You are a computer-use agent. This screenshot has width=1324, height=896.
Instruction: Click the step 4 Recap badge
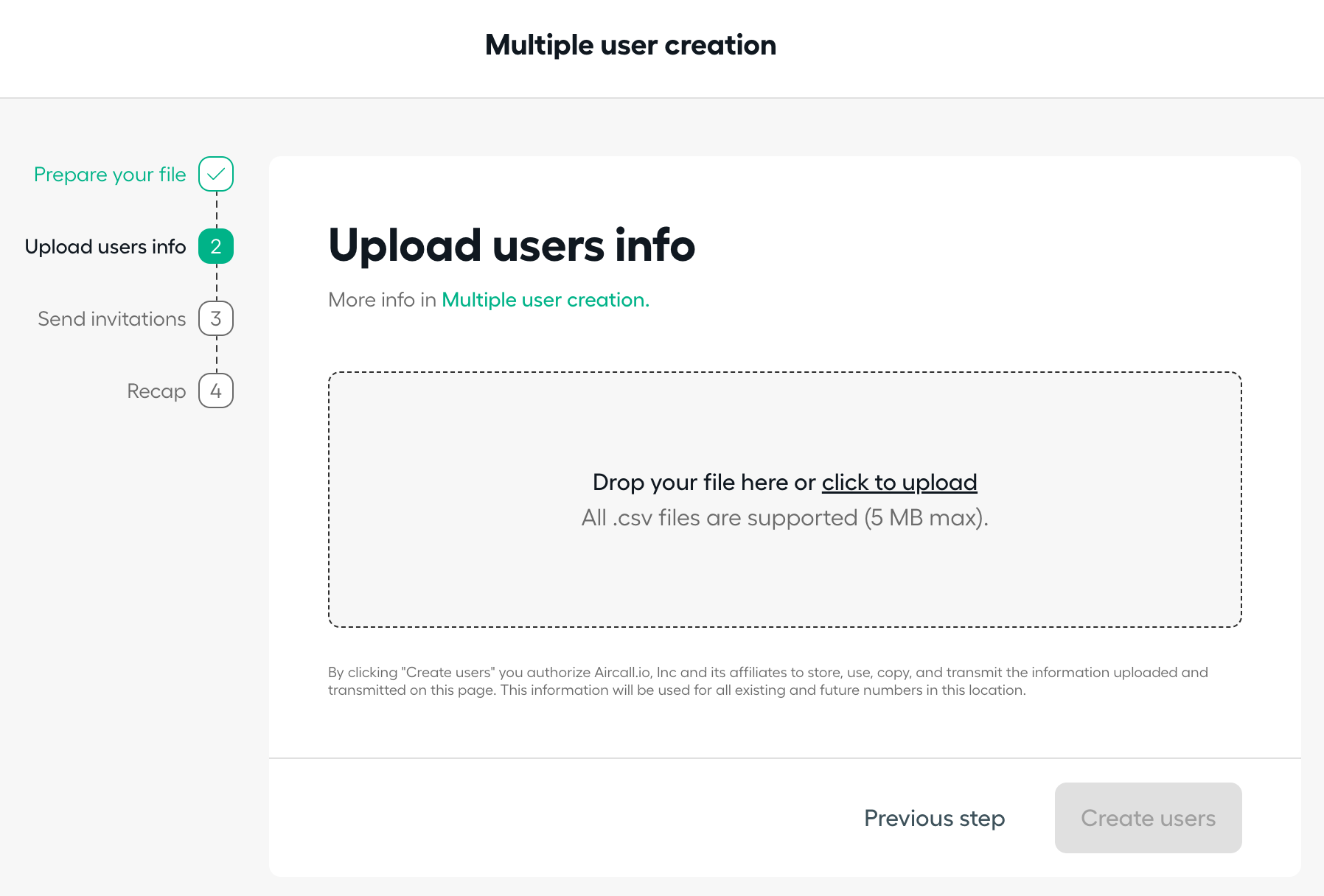point(216,391)
